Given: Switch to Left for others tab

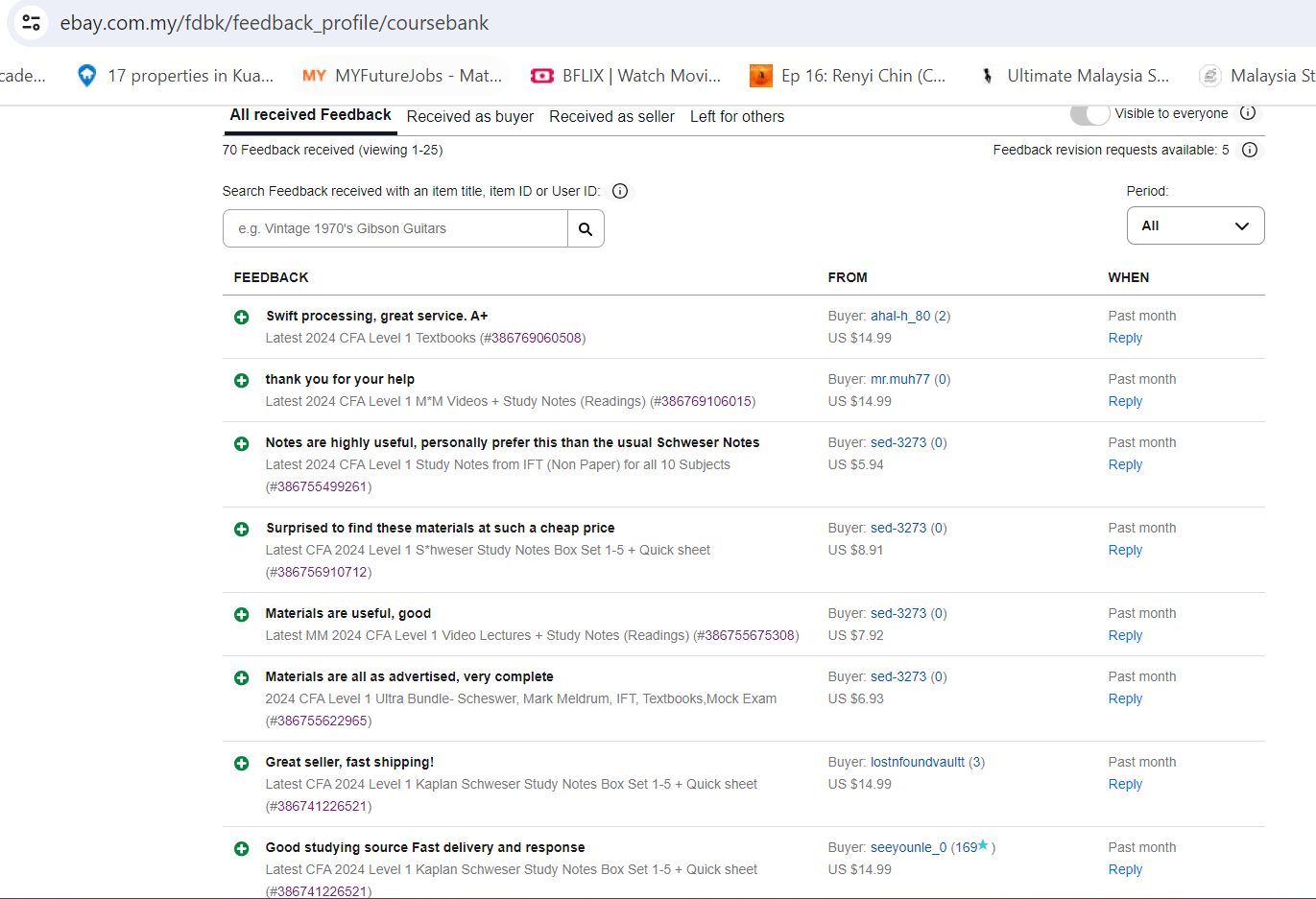Looking at the screenshot, I should tap(737, 116).
